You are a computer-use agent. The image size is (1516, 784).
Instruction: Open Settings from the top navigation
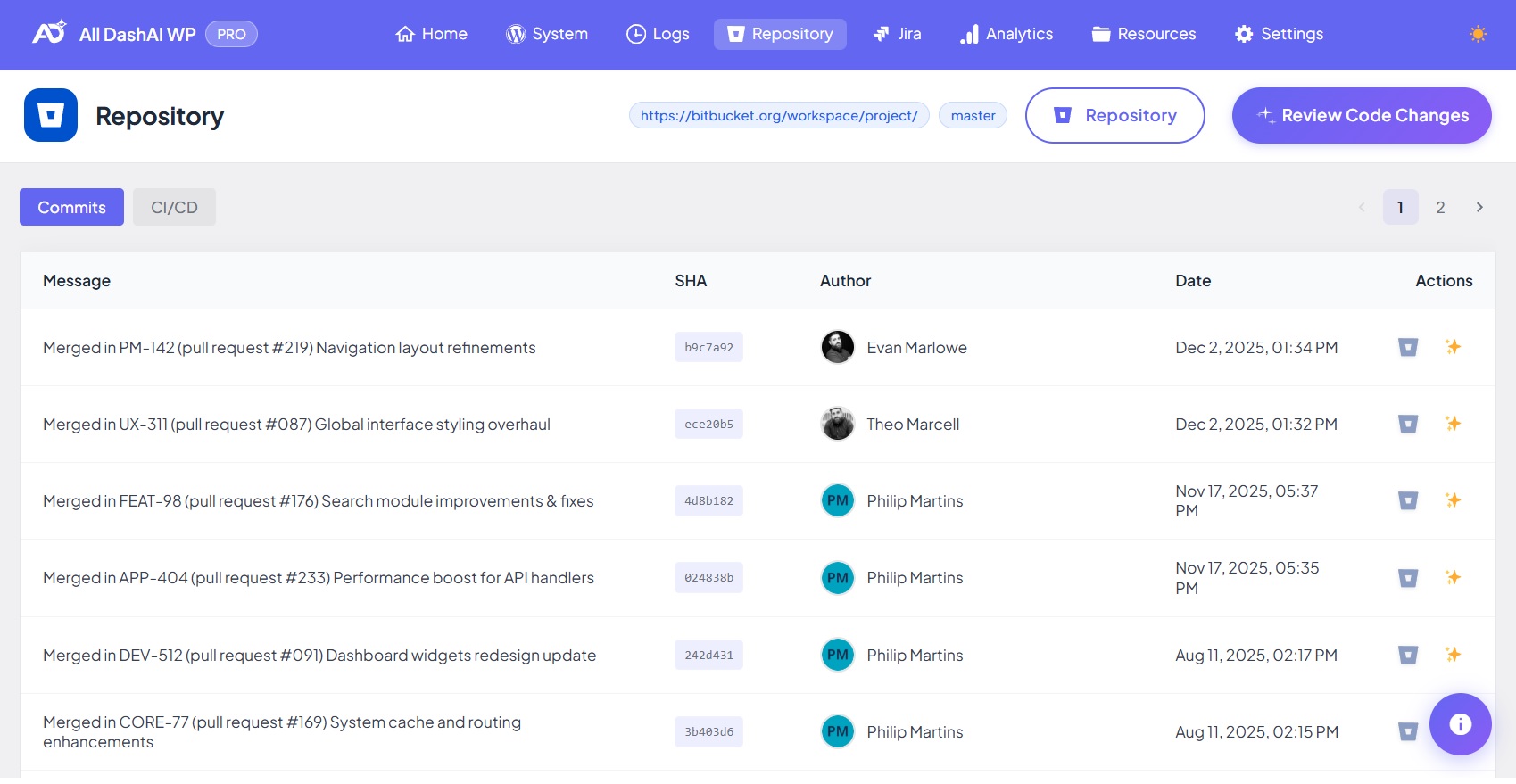(x=1279, y=34)
